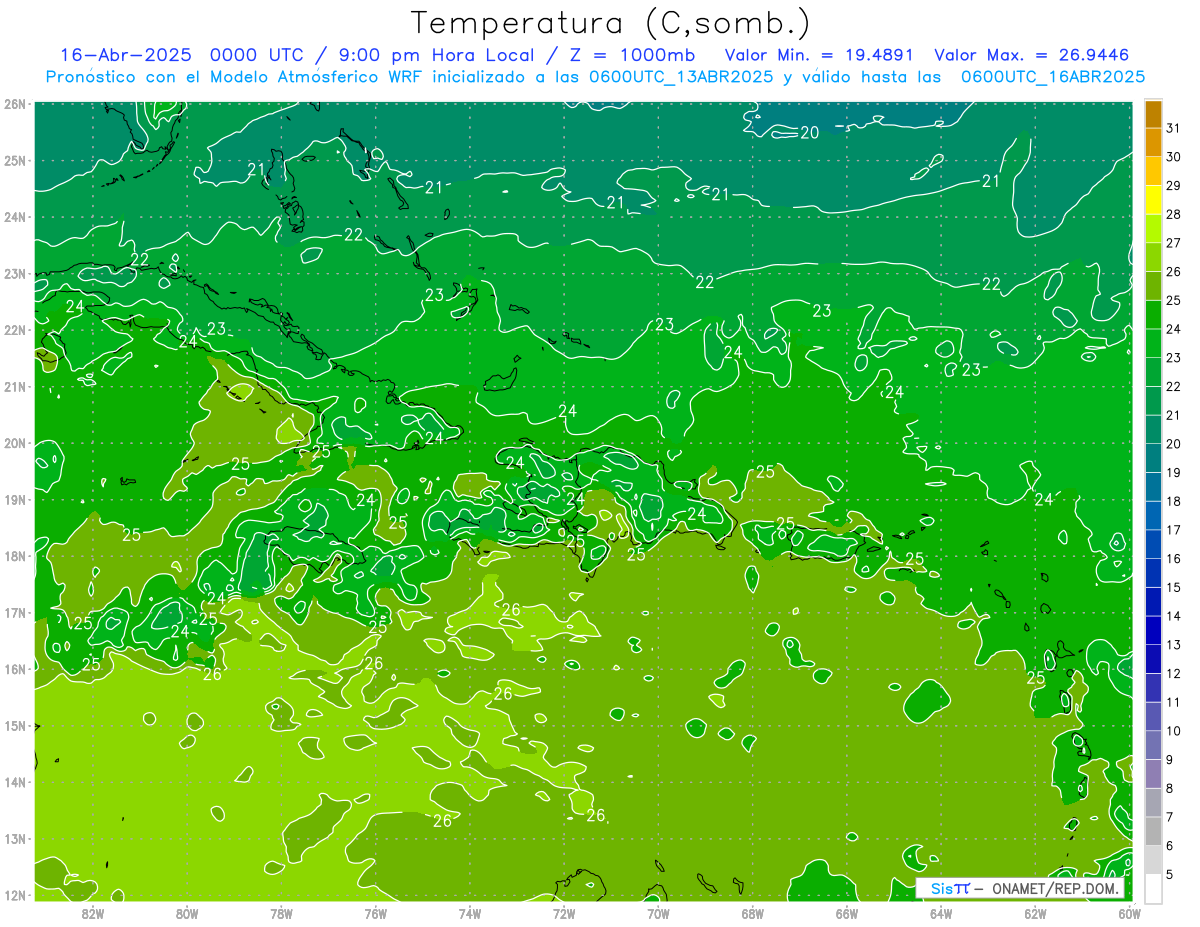Click the color scale label 15
This screenshot has height=927, width=1200.
(1174, 588)
